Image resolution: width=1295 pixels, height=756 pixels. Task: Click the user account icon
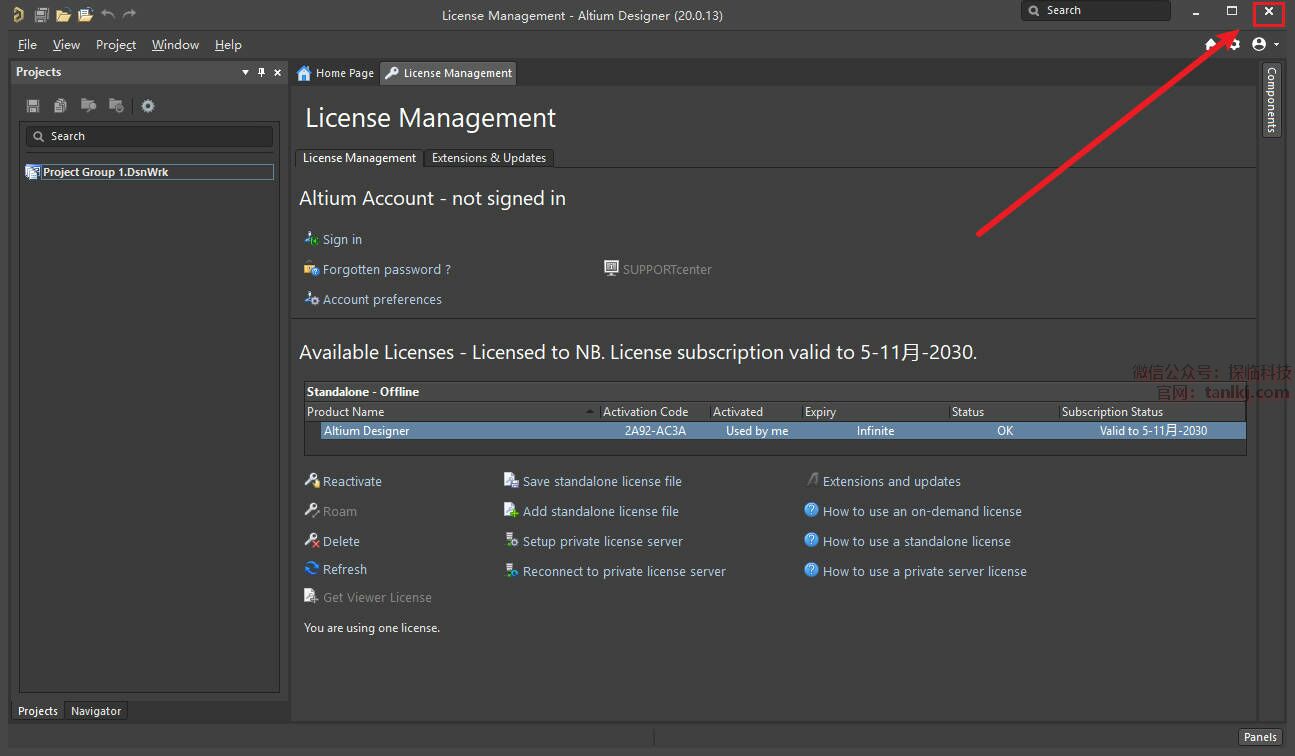[1259, 44]
